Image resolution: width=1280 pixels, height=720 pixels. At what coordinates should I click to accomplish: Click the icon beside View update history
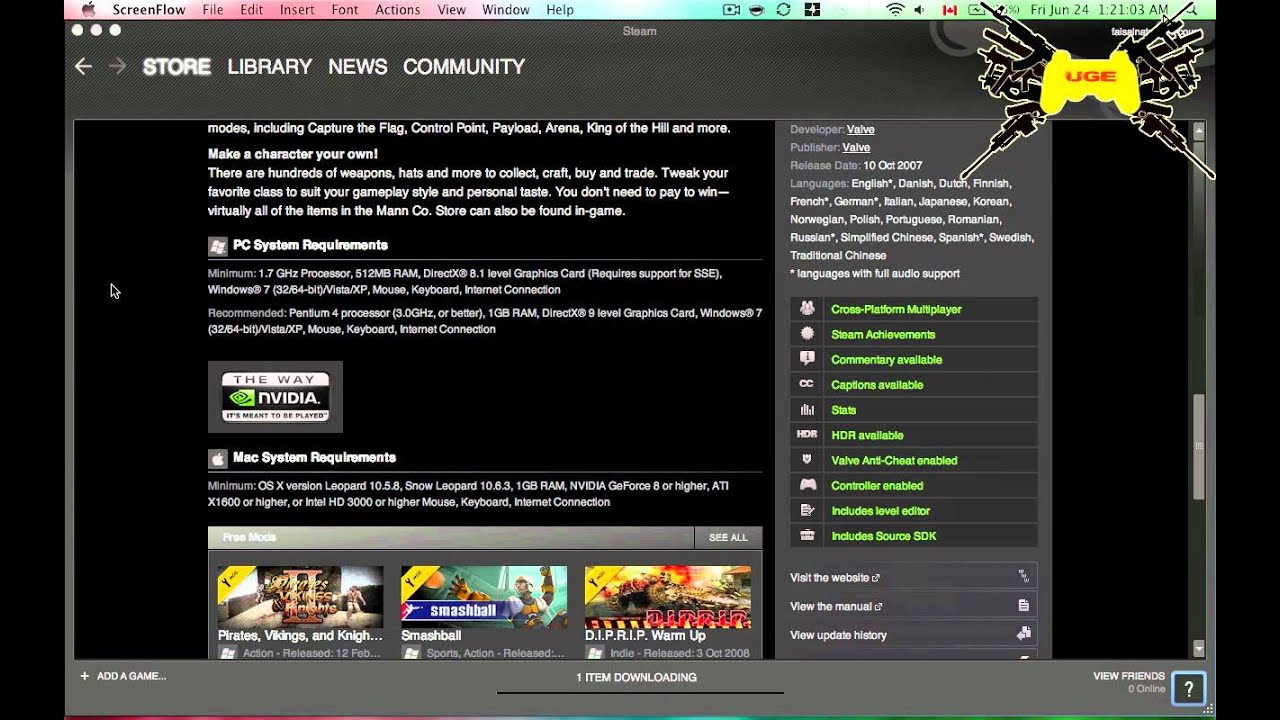point(1023,633)
